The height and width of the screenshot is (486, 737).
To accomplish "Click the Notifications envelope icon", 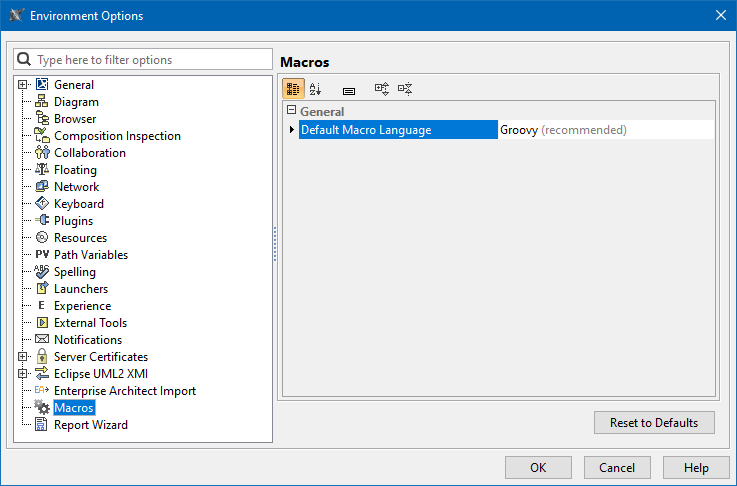I will (x=42, y=339).
